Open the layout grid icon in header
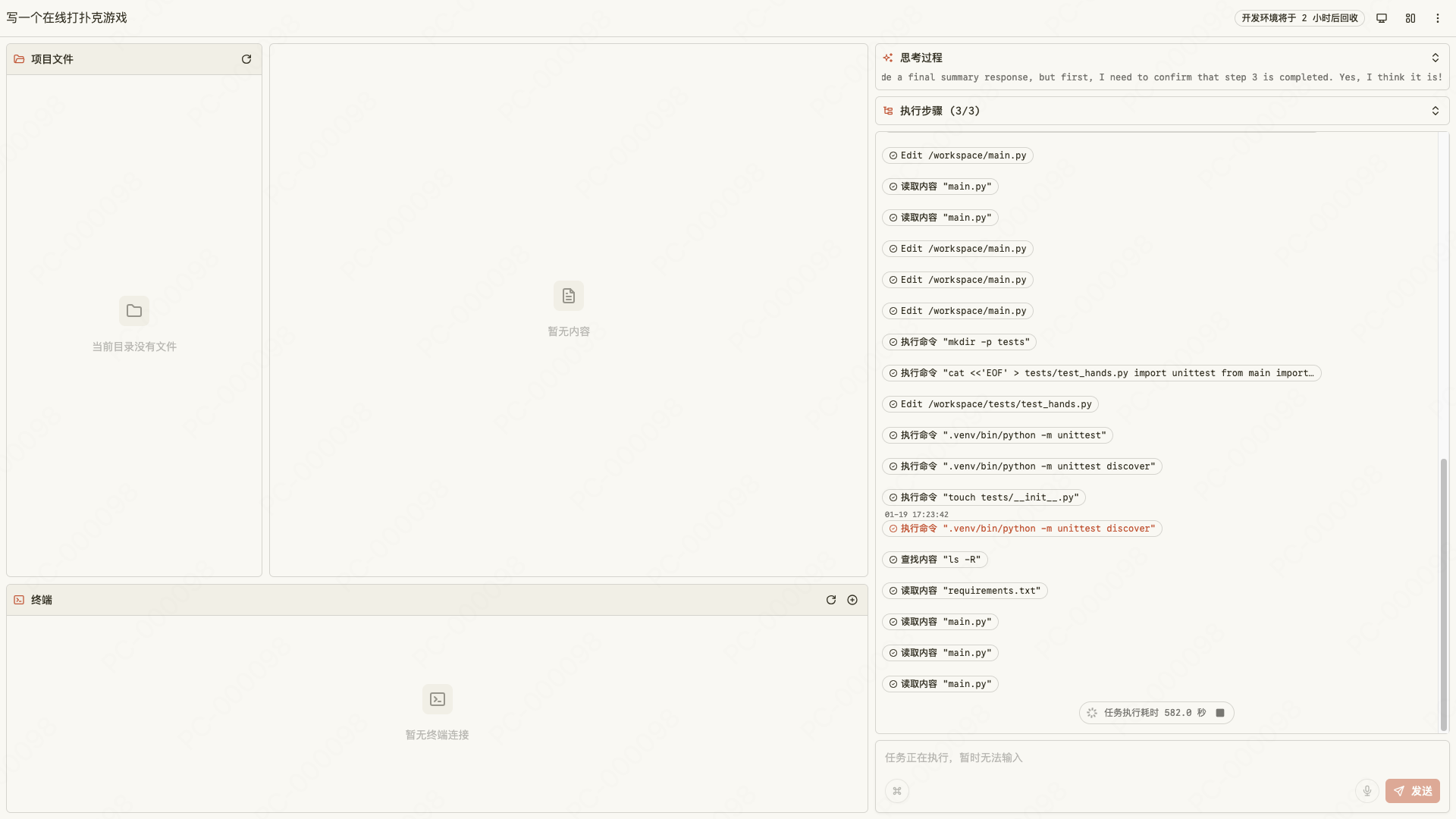 click(1410, 18)
